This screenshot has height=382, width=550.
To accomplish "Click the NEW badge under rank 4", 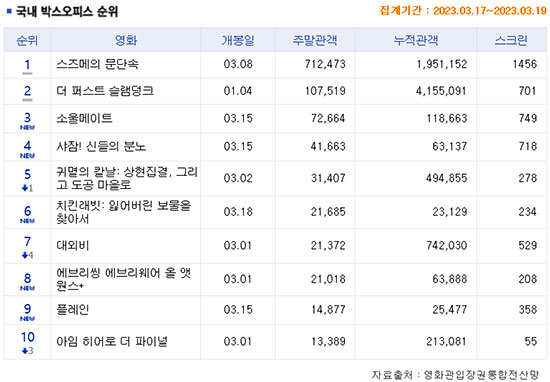I will point(27,156).
